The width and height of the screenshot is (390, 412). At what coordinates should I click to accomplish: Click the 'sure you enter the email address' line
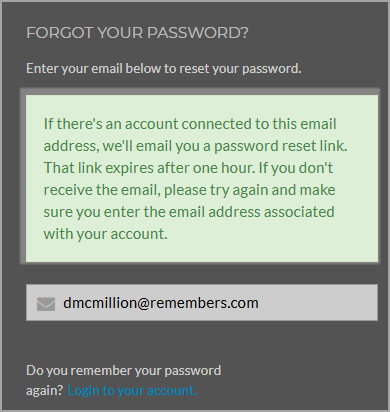click(189, 212)
